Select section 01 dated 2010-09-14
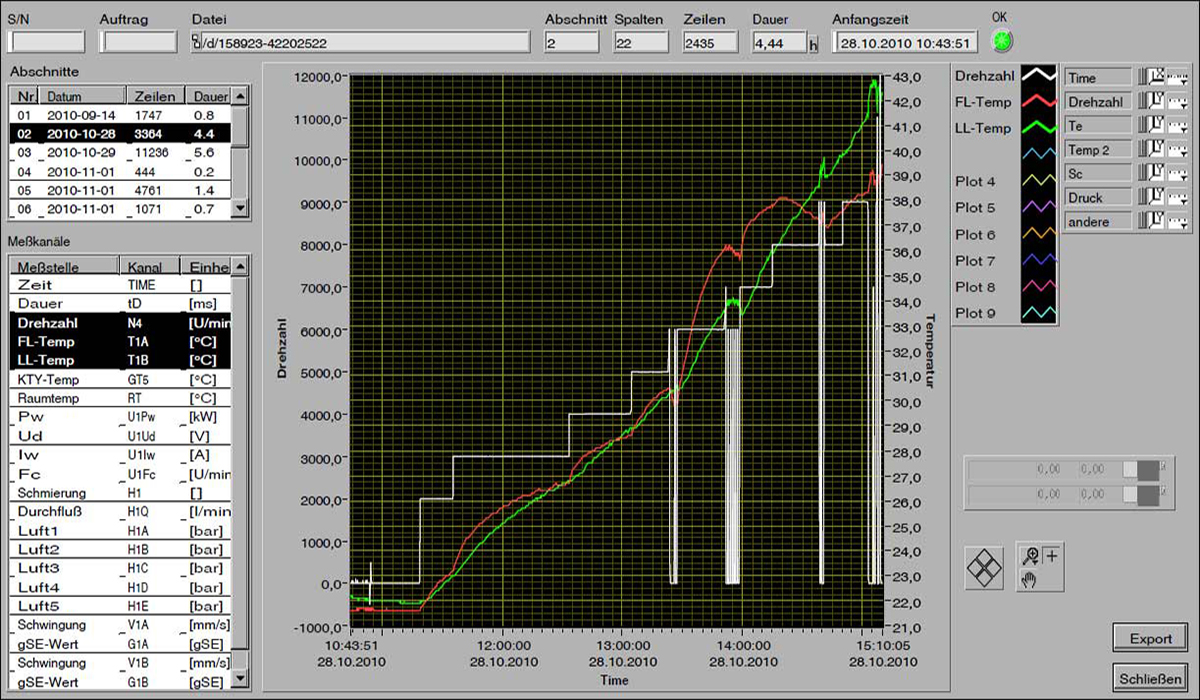Screen dimensions: 1200x700 (x=120, y=115)
